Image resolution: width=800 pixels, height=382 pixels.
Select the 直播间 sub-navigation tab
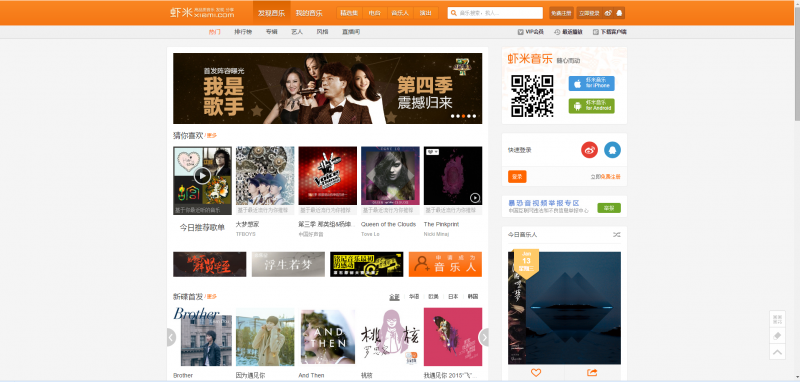[351, 32]
